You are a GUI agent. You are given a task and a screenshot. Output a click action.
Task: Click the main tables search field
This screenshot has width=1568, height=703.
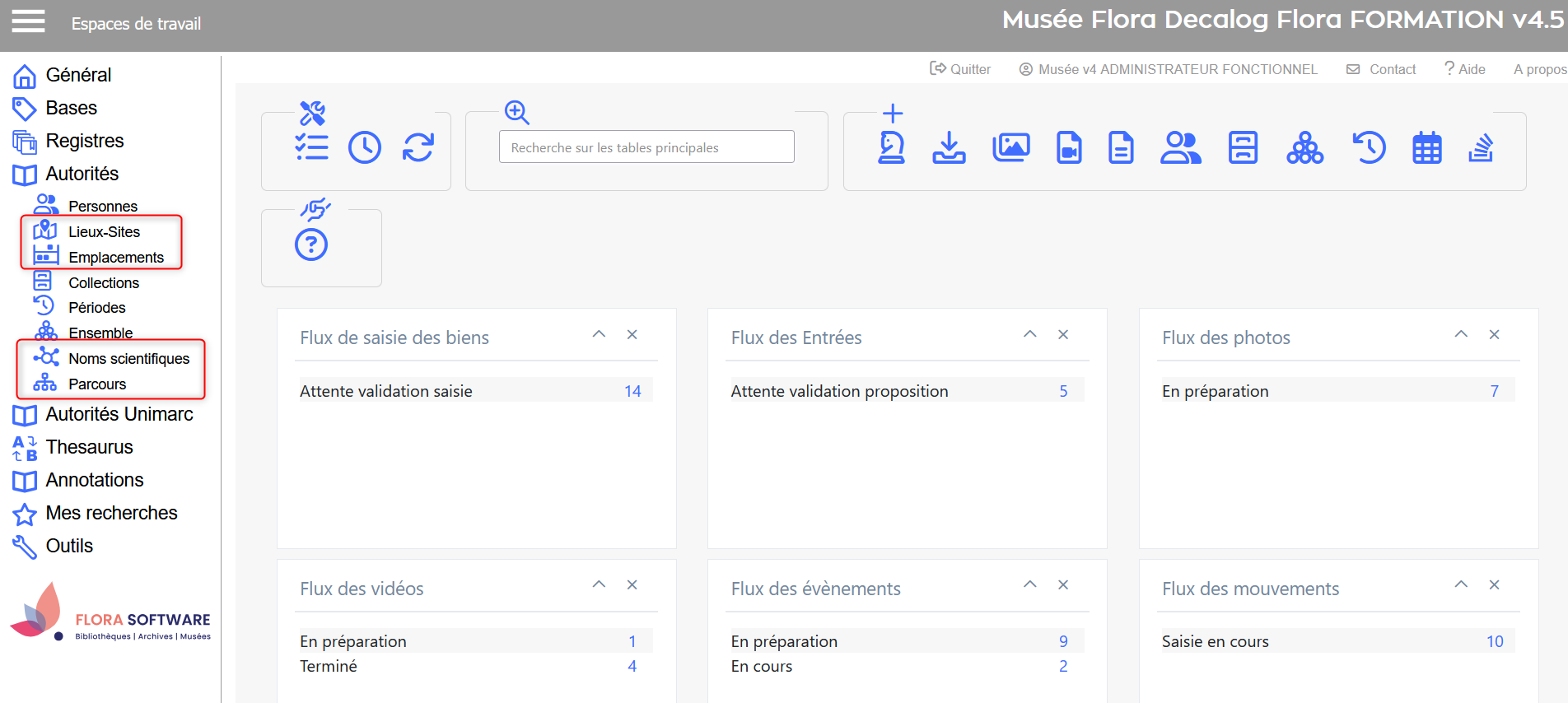(x=646, y=147)
